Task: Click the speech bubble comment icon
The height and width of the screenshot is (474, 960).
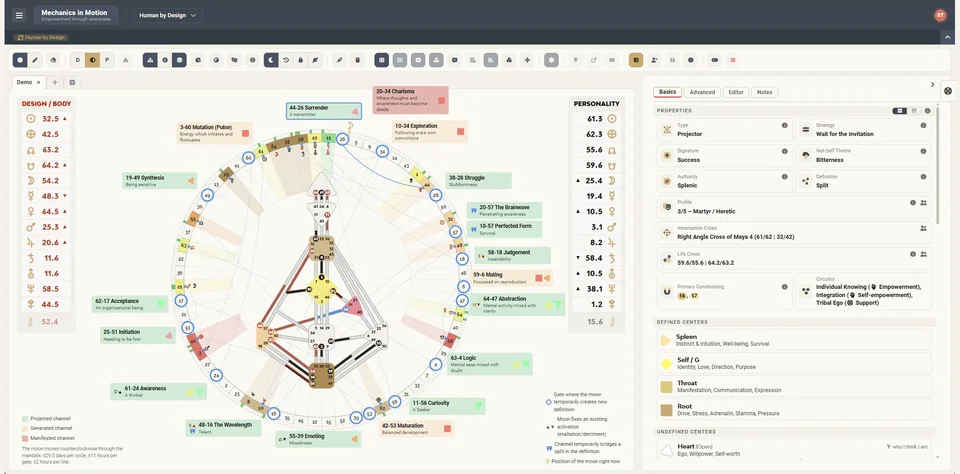Action: tap(454, 60)
